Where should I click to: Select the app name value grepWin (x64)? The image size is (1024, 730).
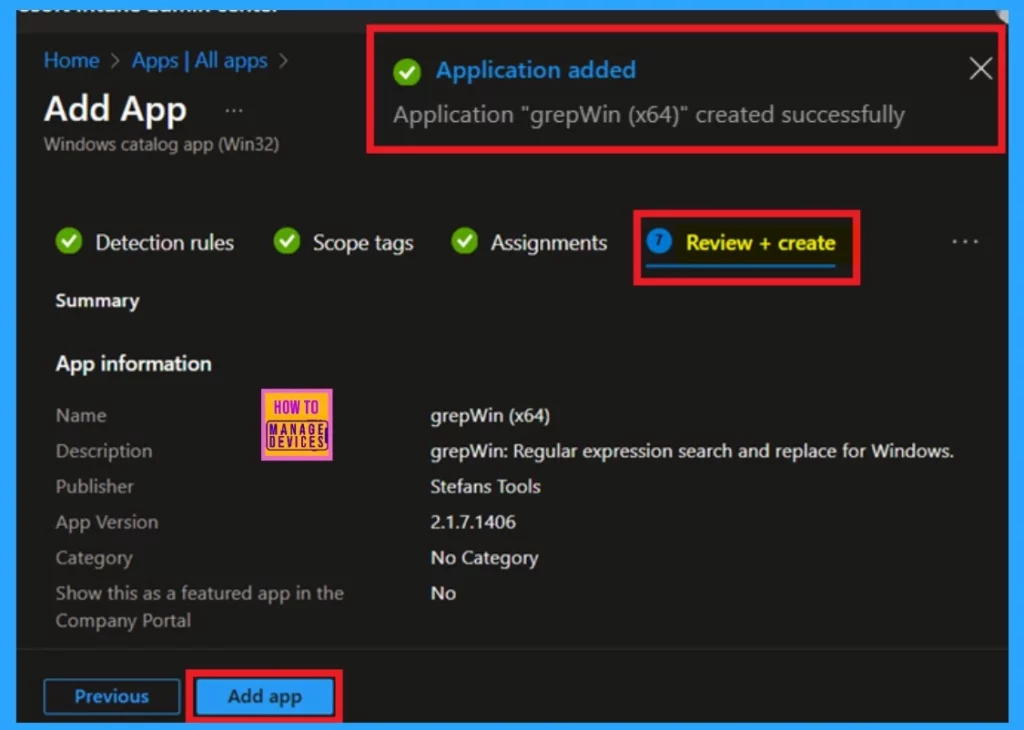tap(490, 415)
